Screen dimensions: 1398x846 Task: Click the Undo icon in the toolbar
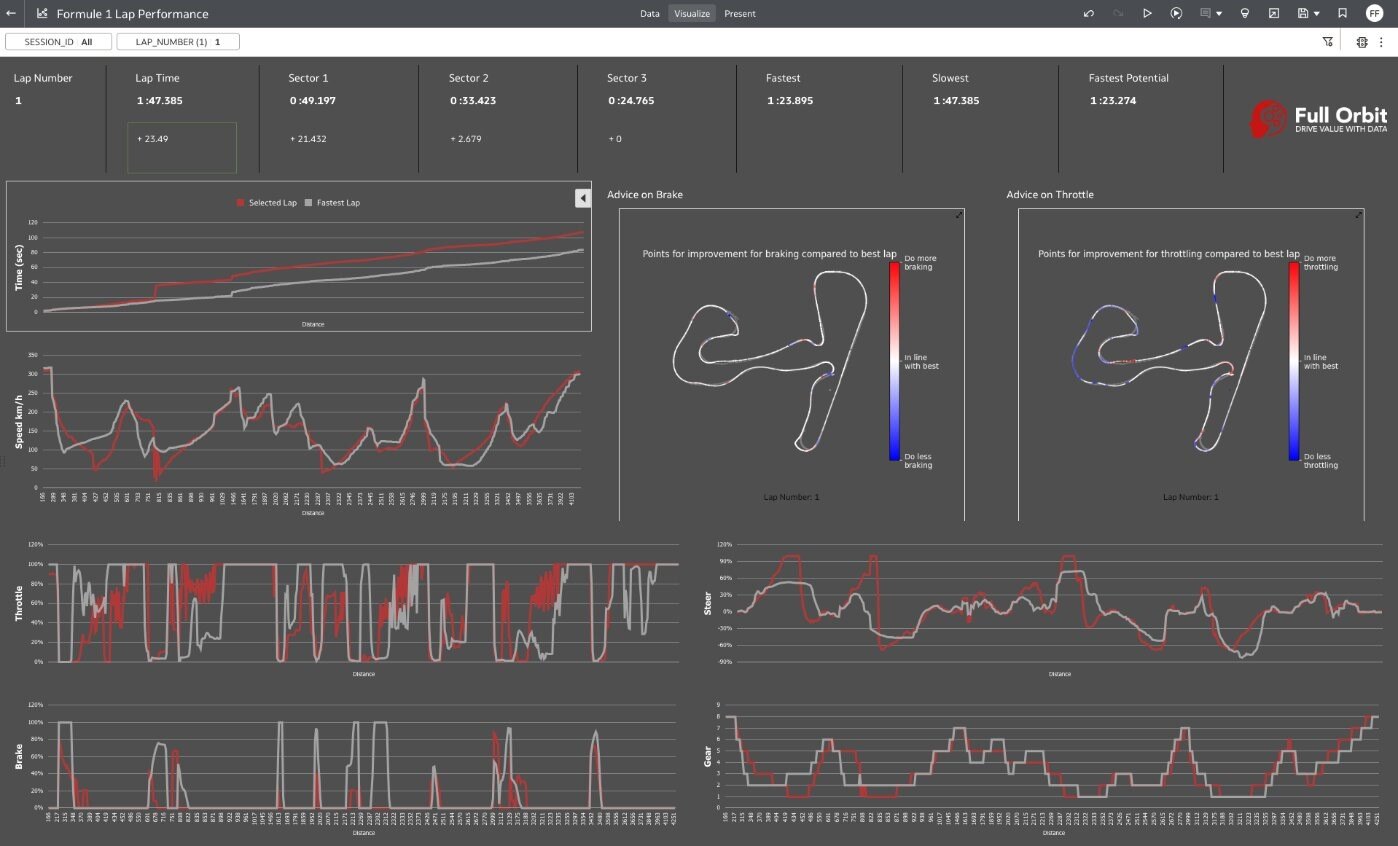pyautogui.click(x=1090, y=13)
